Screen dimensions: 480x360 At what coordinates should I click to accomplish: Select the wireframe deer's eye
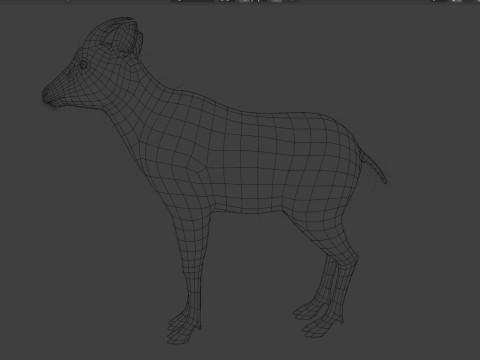[83, 64]
